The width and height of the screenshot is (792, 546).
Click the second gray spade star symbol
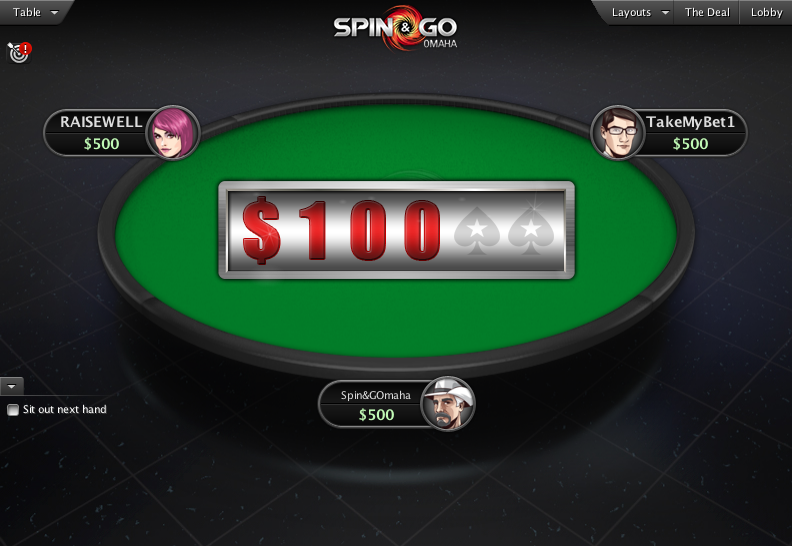(530, 230)
